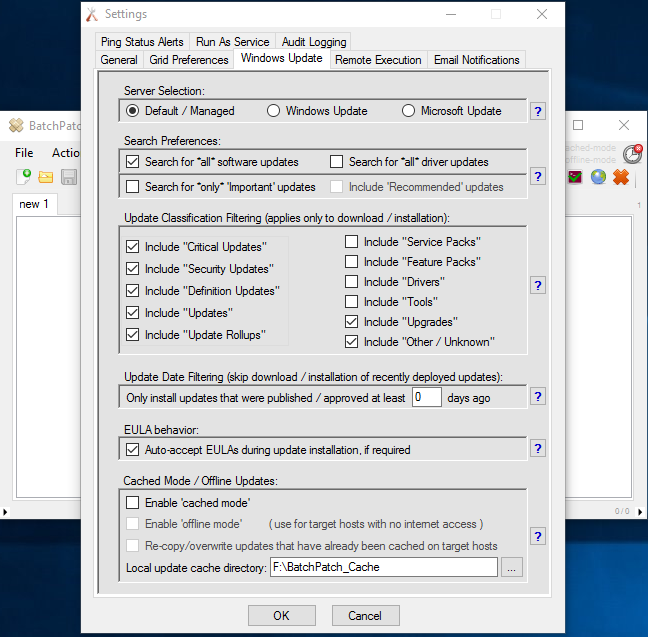Select the Windows Update settings tab
Image resolution: width=648 pixels, height=637 pixels.
coord(281,58)
